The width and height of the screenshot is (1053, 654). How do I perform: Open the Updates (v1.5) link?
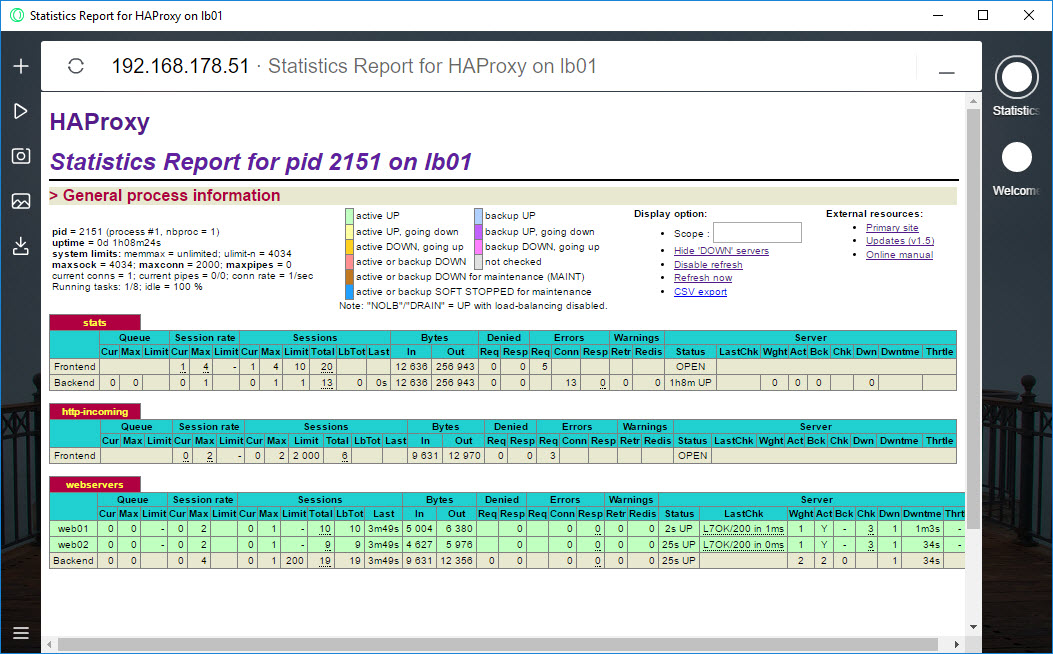(900, 241)
